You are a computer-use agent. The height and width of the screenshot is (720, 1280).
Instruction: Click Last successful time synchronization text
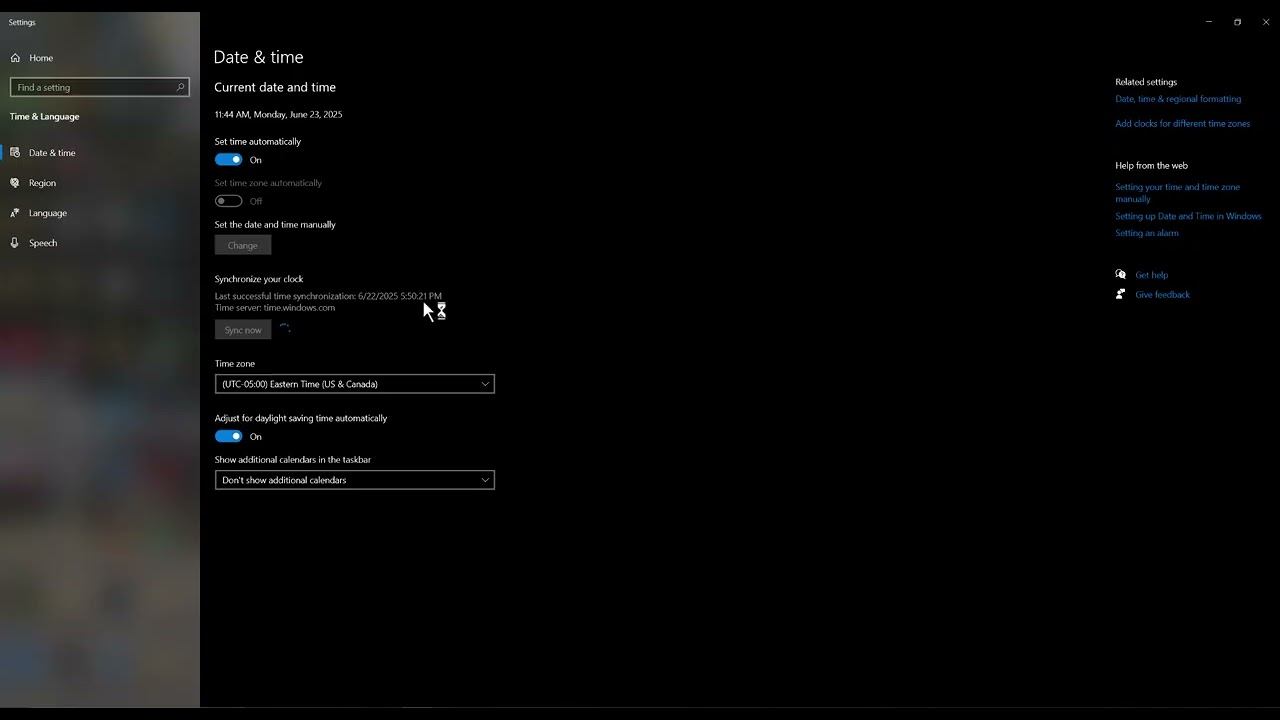328,296
